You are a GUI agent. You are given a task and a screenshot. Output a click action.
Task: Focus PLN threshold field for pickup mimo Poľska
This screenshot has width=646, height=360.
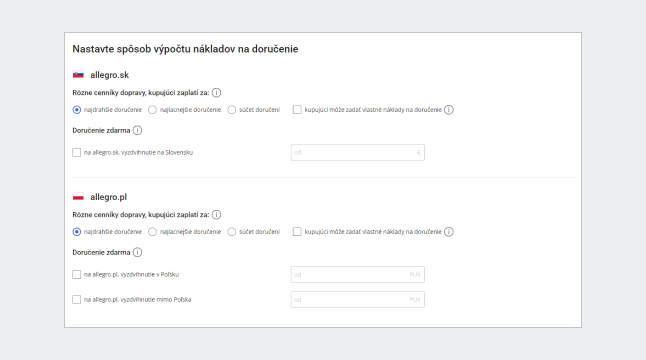pos(358,299)
